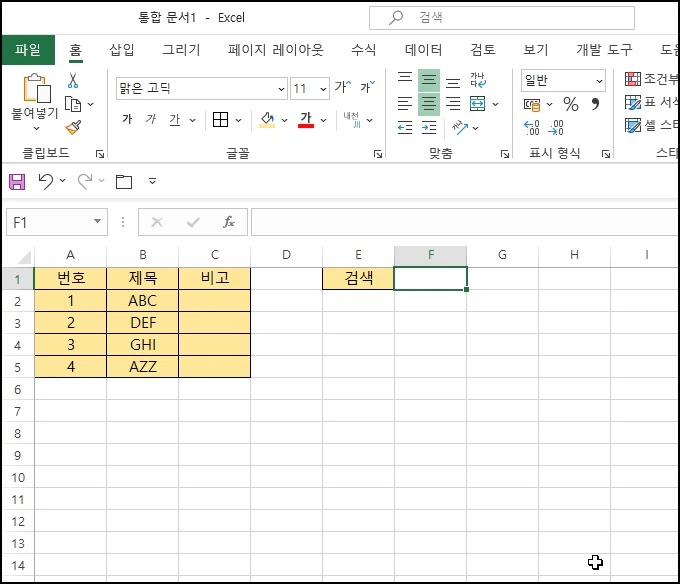Expand underline style arrow
The width and height of the screenshot is (680, 584).
coord(193,120)
